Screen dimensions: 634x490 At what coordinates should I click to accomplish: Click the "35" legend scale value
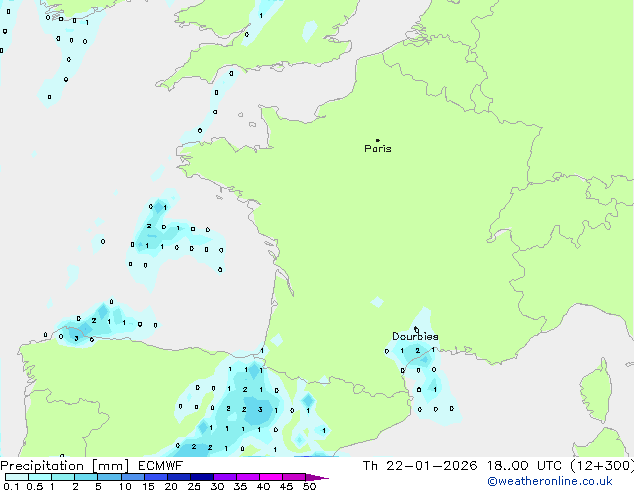pos(240,486)
